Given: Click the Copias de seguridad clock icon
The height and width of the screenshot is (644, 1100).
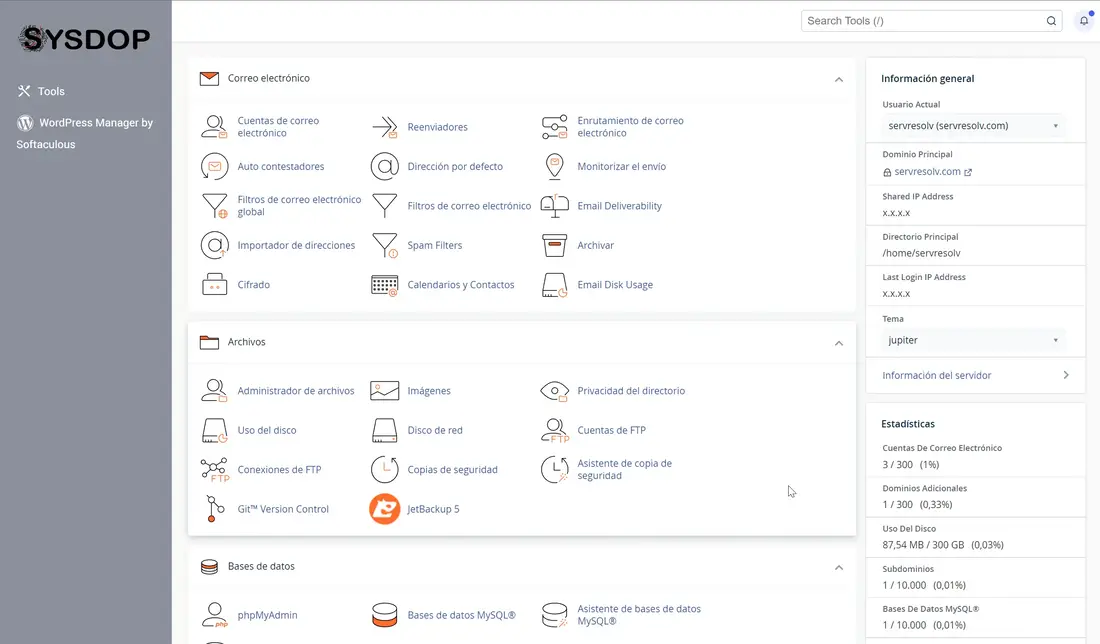Looking at the screenshot, I should 384,469.
